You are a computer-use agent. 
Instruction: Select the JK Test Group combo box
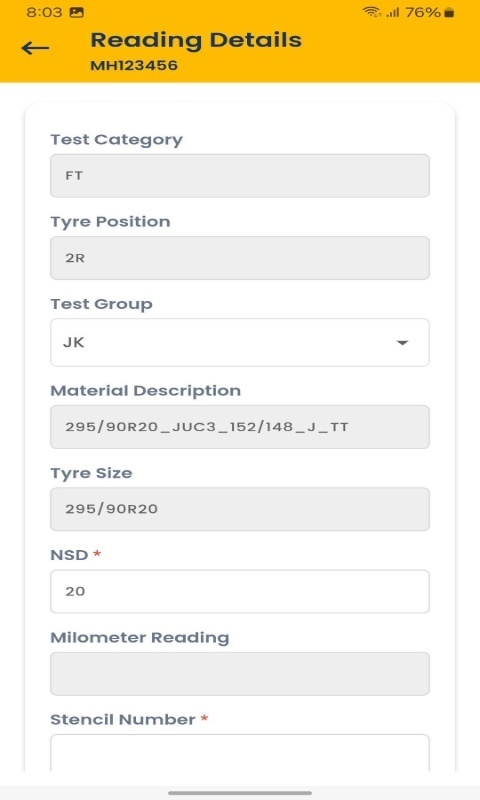(240, 342)
